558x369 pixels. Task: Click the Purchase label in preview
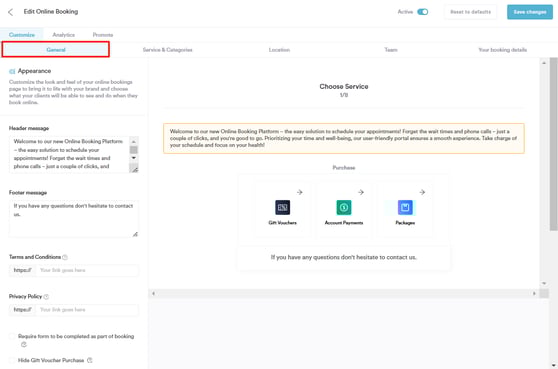pos(344,168)
